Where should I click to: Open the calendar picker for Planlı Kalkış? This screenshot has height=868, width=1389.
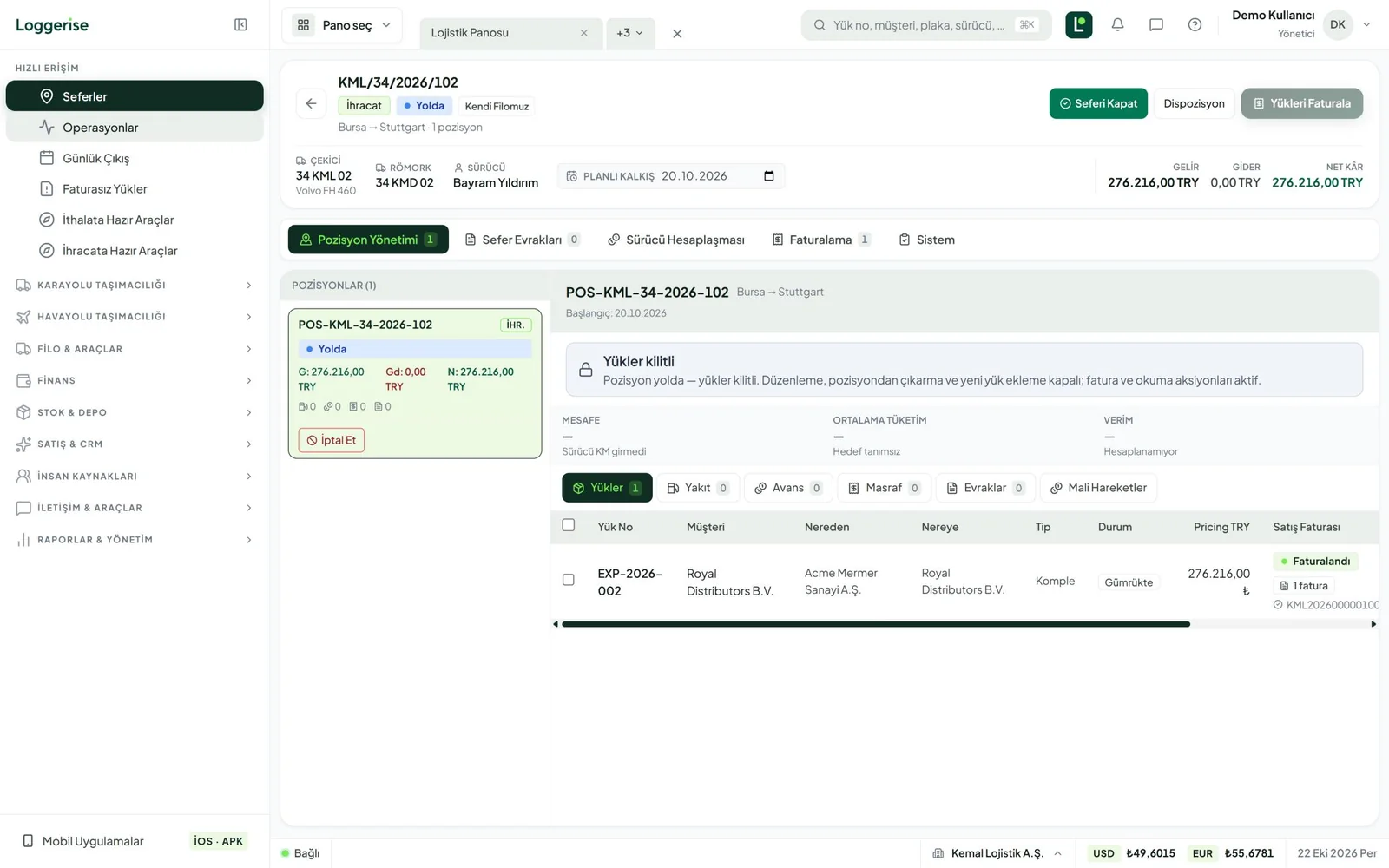coord(768,176)
